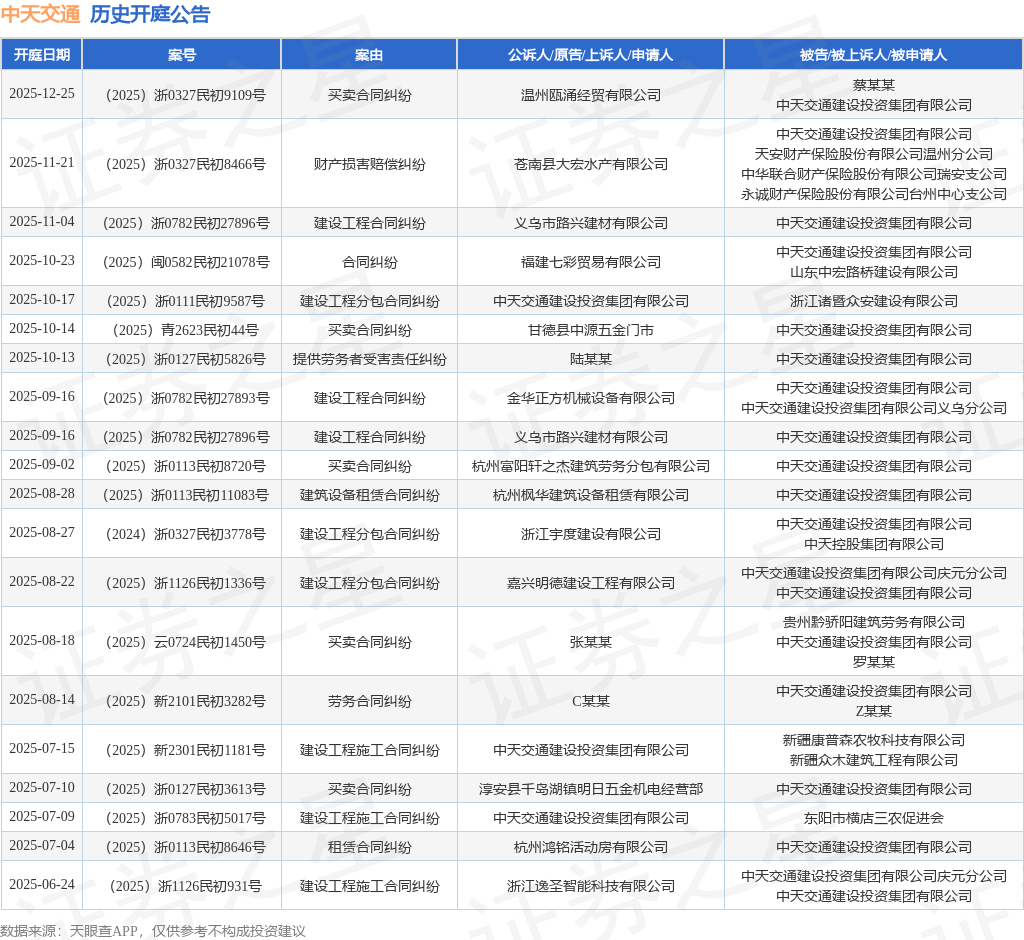Click date cell 2025-11-04

pos(42,221)
